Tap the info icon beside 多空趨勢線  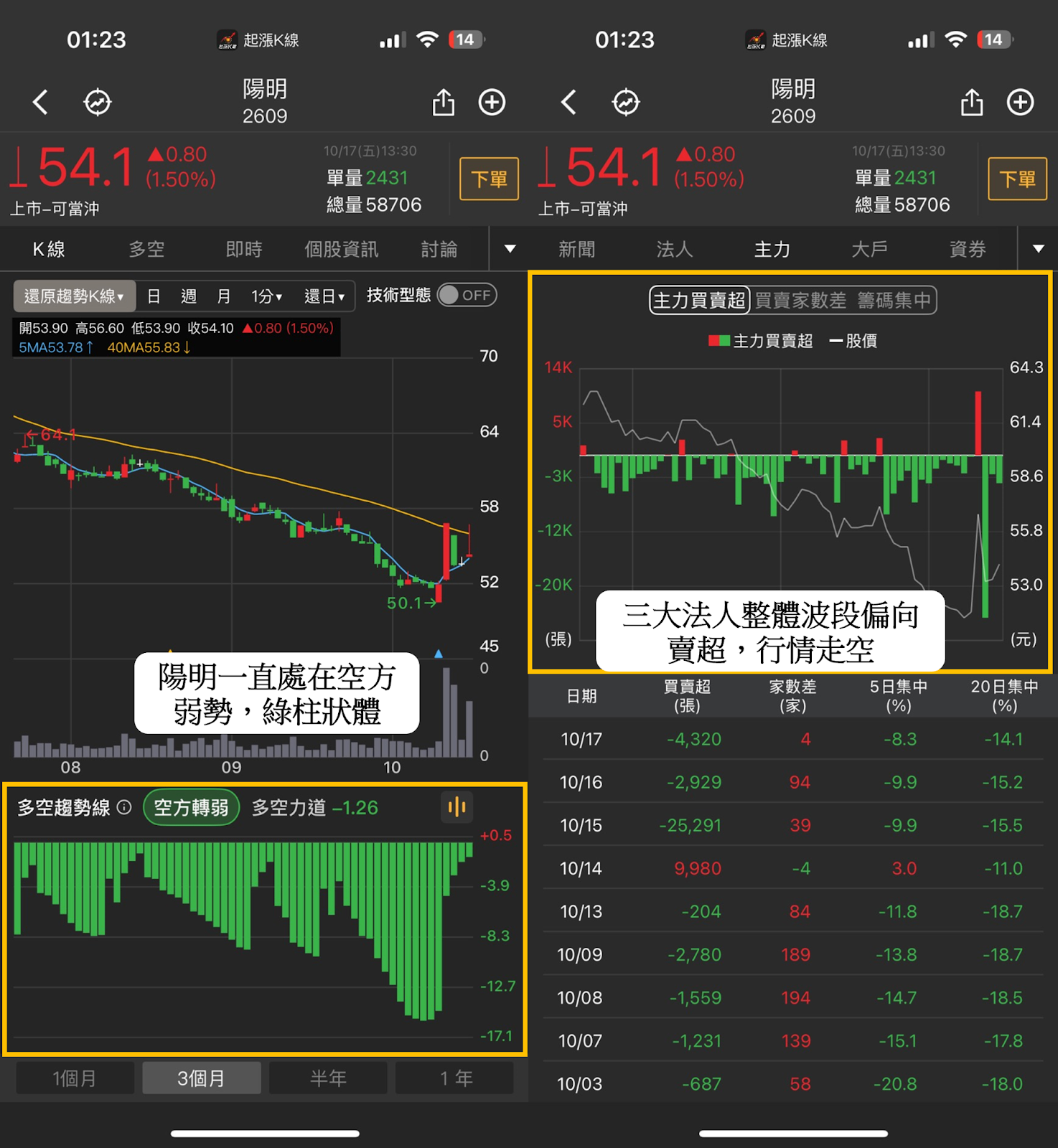pos(124,807)
